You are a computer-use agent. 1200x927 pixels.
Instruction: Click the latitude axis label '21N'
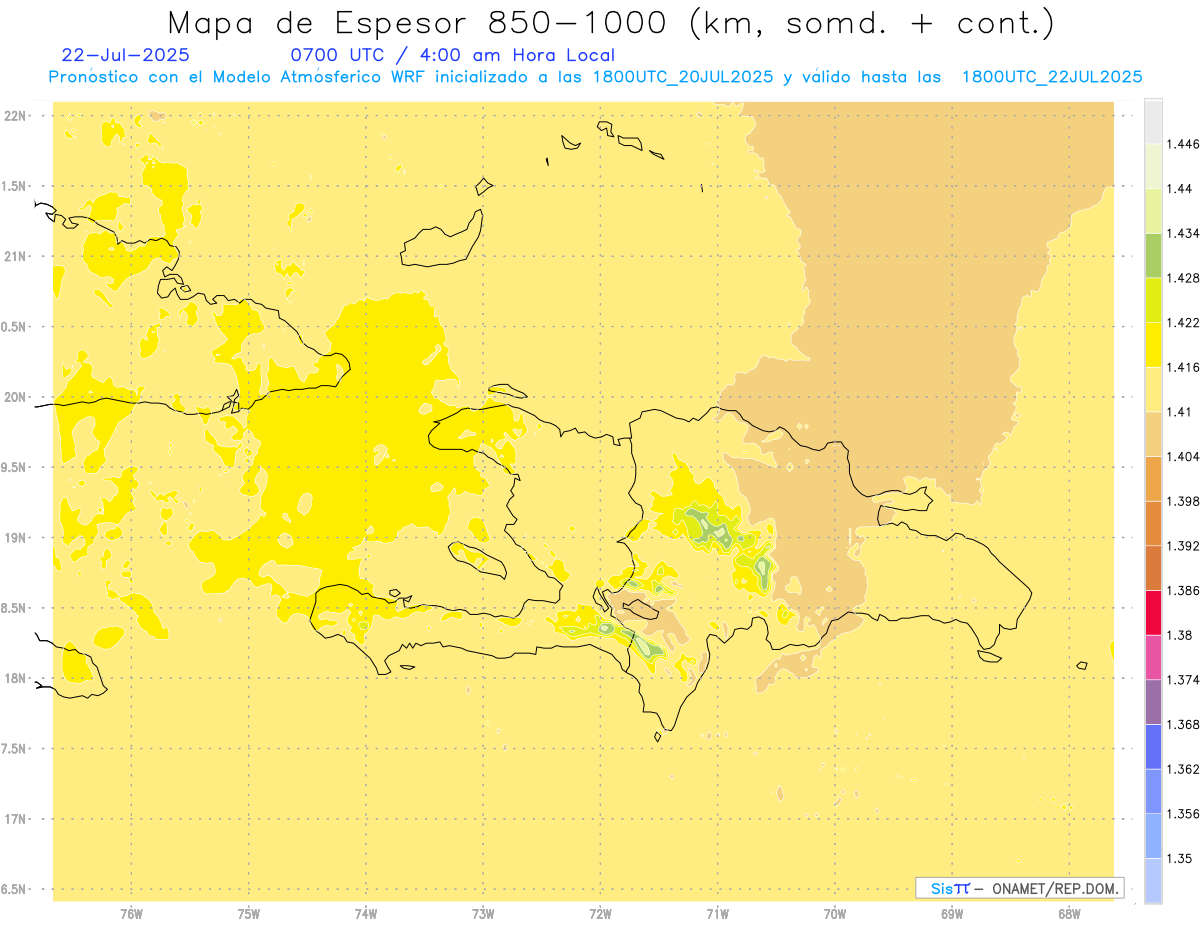tap(16, 257)
